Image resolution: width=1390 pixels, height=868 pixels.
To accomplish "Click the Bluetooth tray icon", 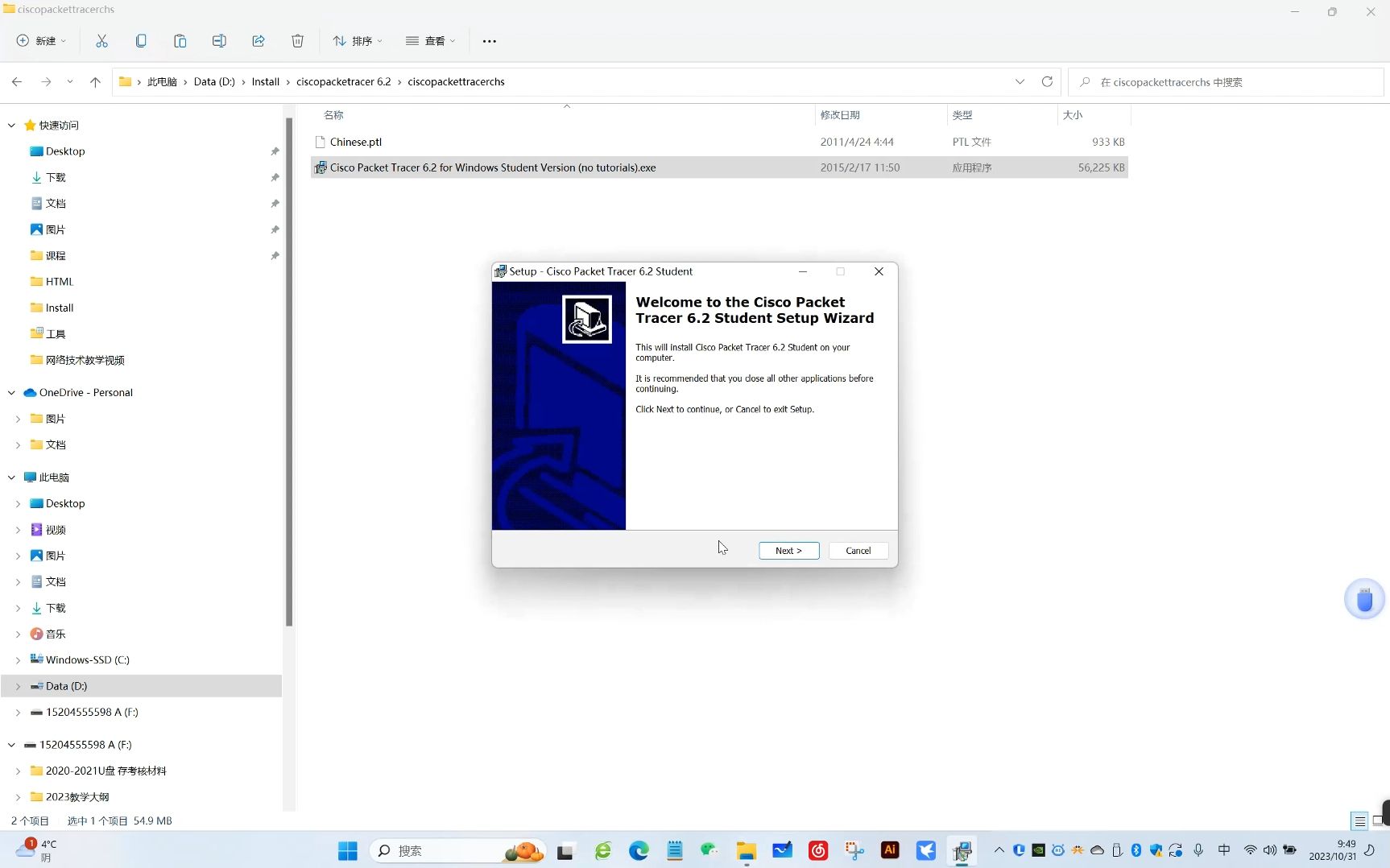I will [1136, 850].
